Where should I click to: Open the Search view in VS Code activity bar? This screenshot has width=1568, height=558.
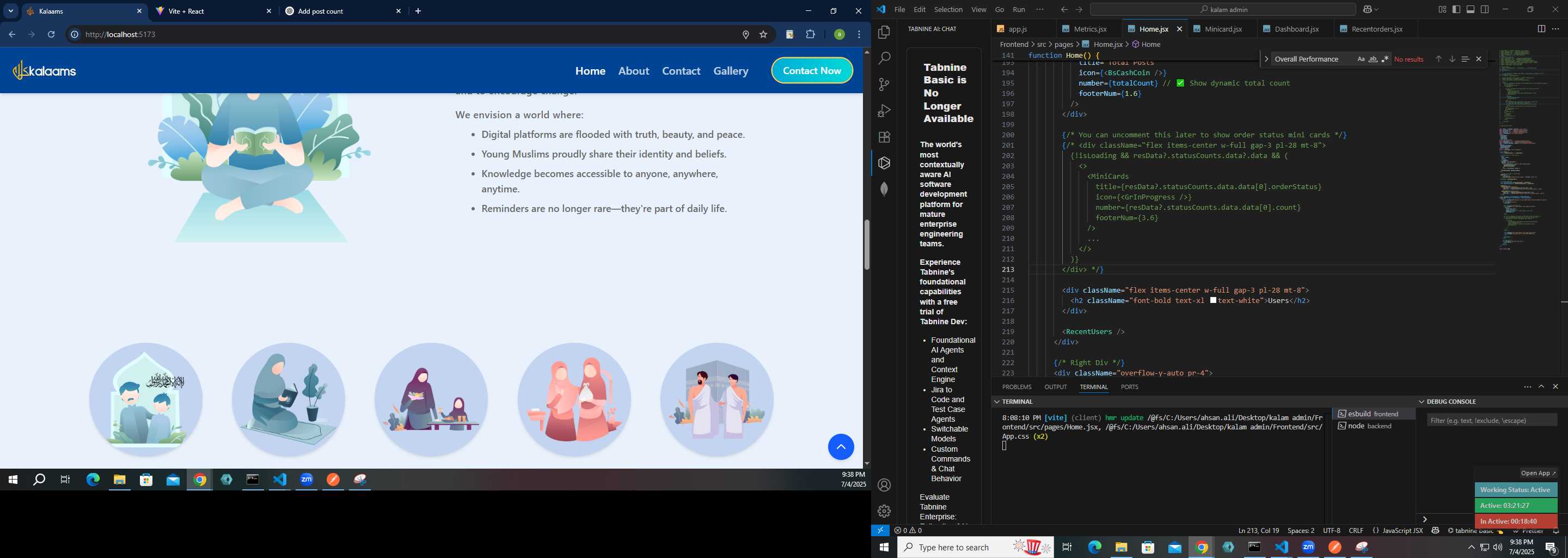(884, 58)
